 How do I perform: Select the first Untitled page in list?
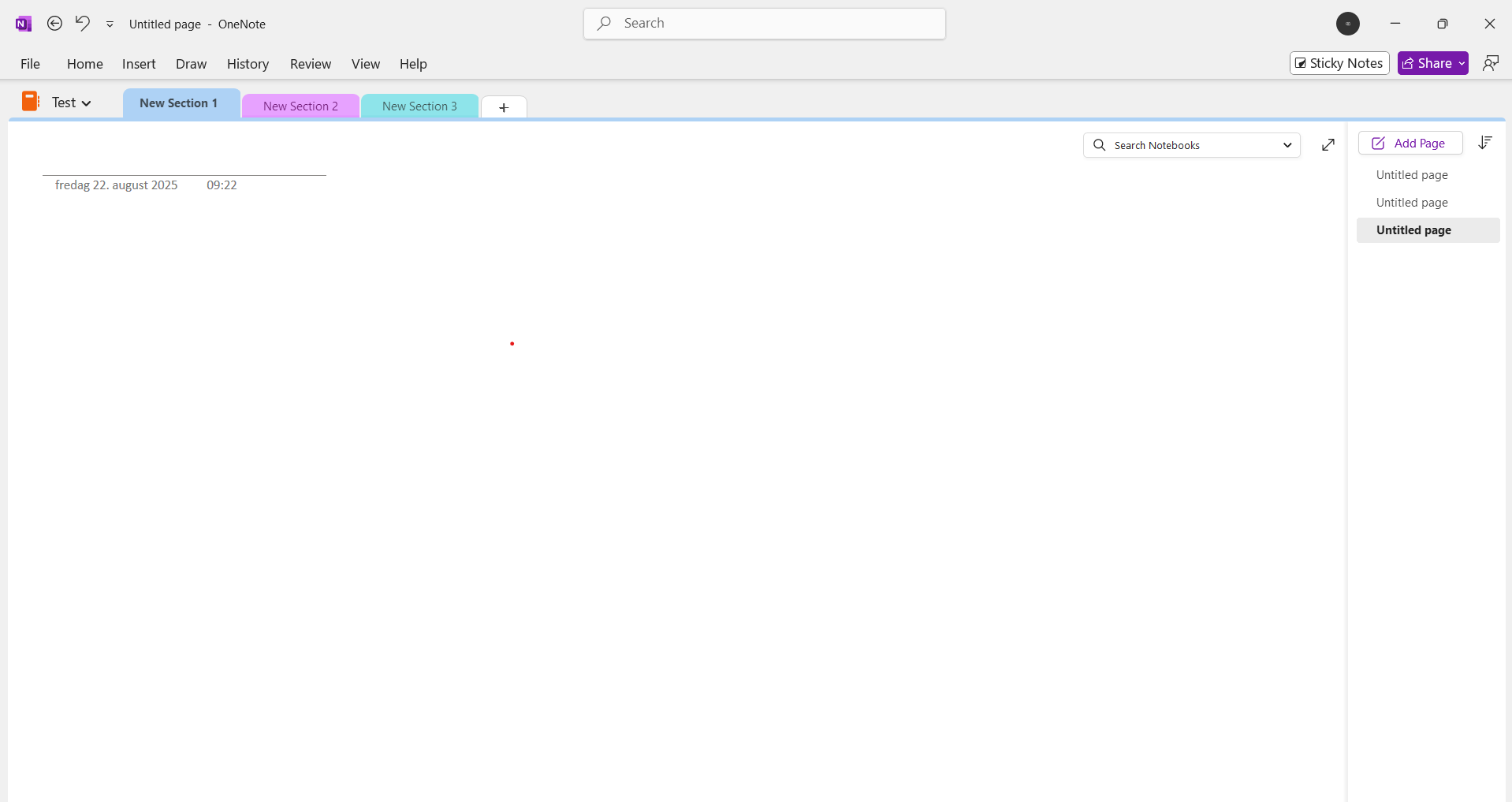(x=1428, y=175)
